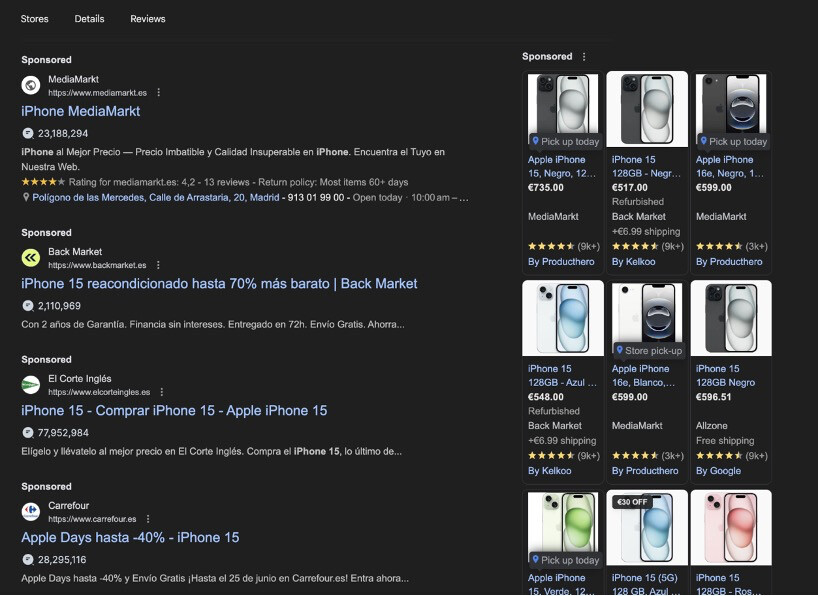Click the Polígono de las Mercedes address link
The image size is (818, 596).
[155, 198]
